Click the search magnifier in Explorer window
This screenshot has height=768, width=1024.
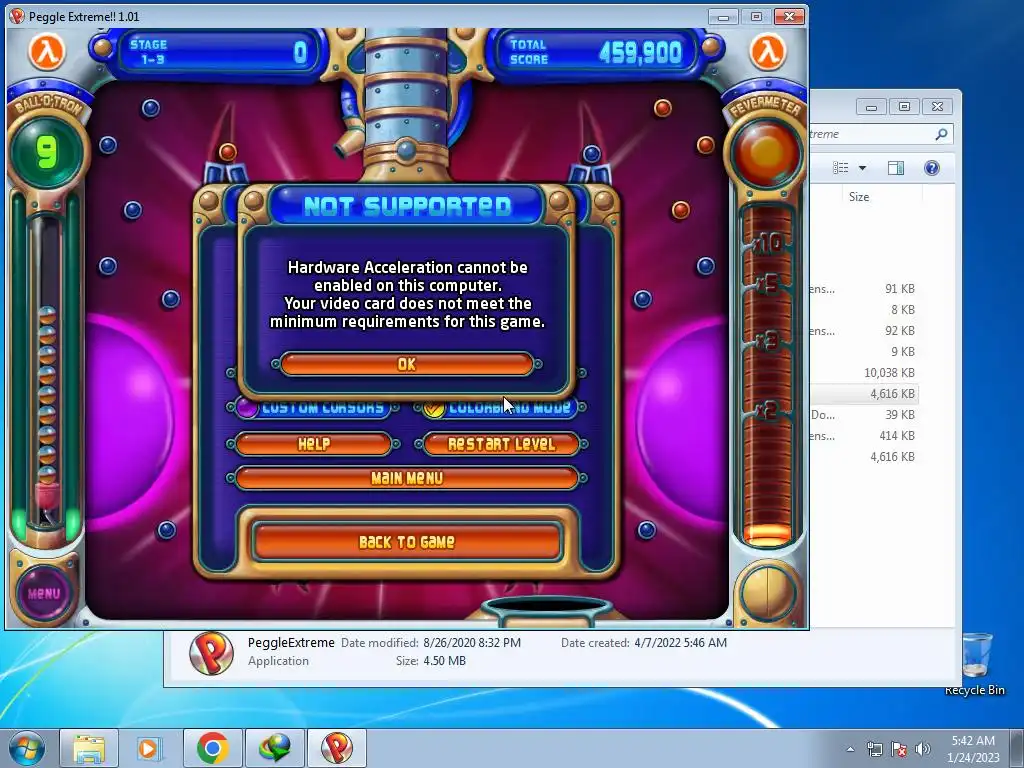tap(941, 134)
